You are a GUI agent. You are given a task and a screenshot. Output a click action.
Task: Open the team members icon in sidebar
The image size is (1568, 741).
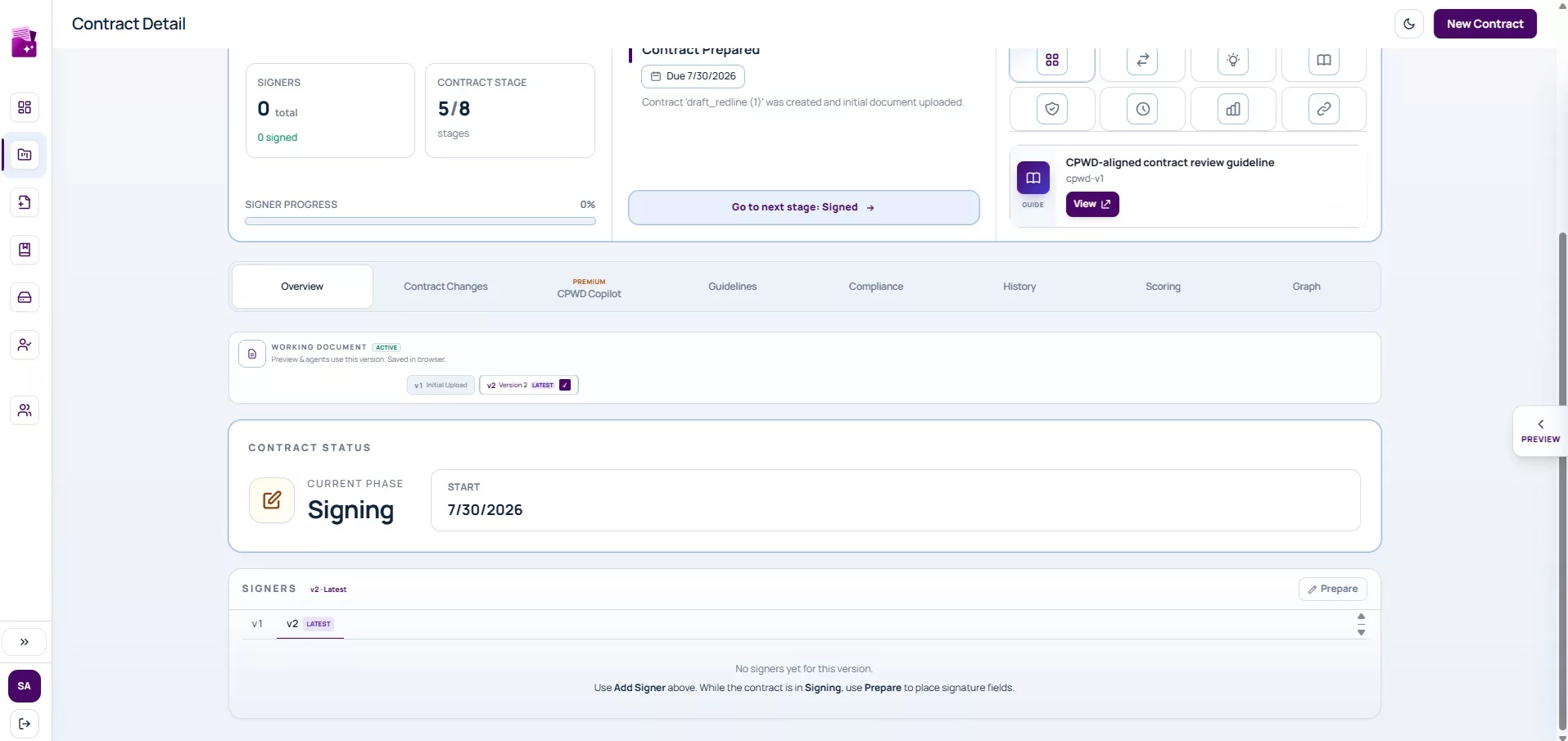click(25, 410)
